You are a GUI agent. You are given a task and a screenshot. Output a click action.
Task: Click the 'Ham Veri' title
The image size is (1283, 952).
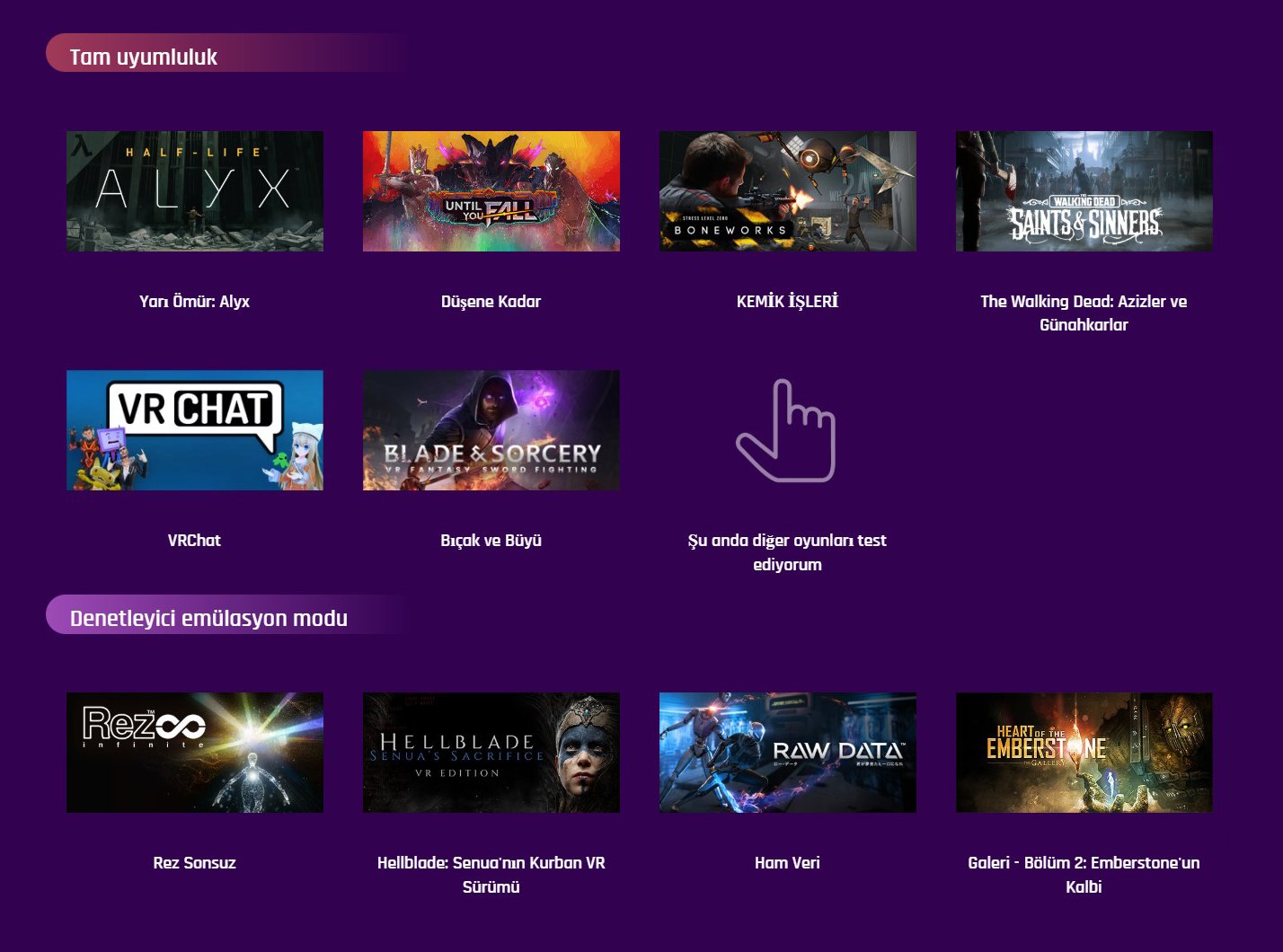(788, 863)
